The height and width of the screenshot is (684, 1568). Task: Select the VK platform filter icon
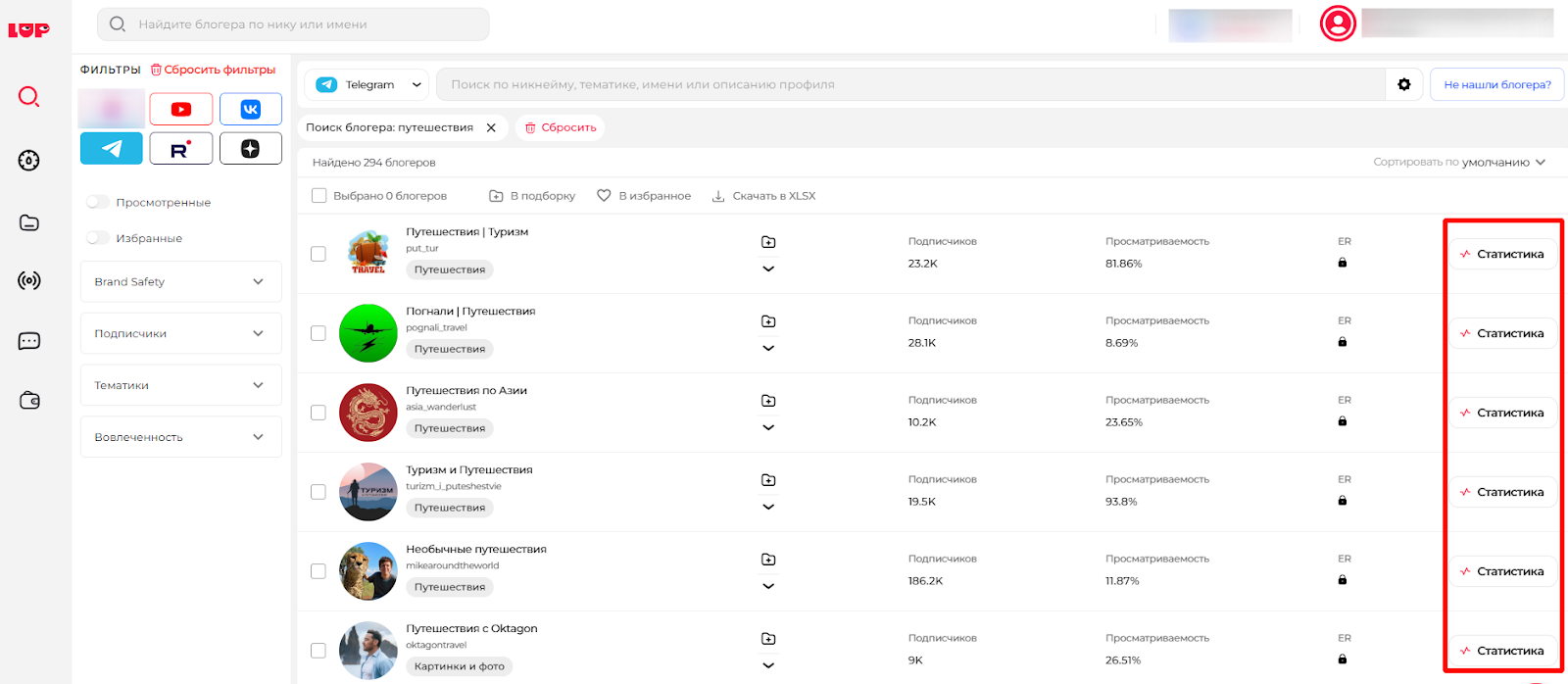(x=250, y=109)
